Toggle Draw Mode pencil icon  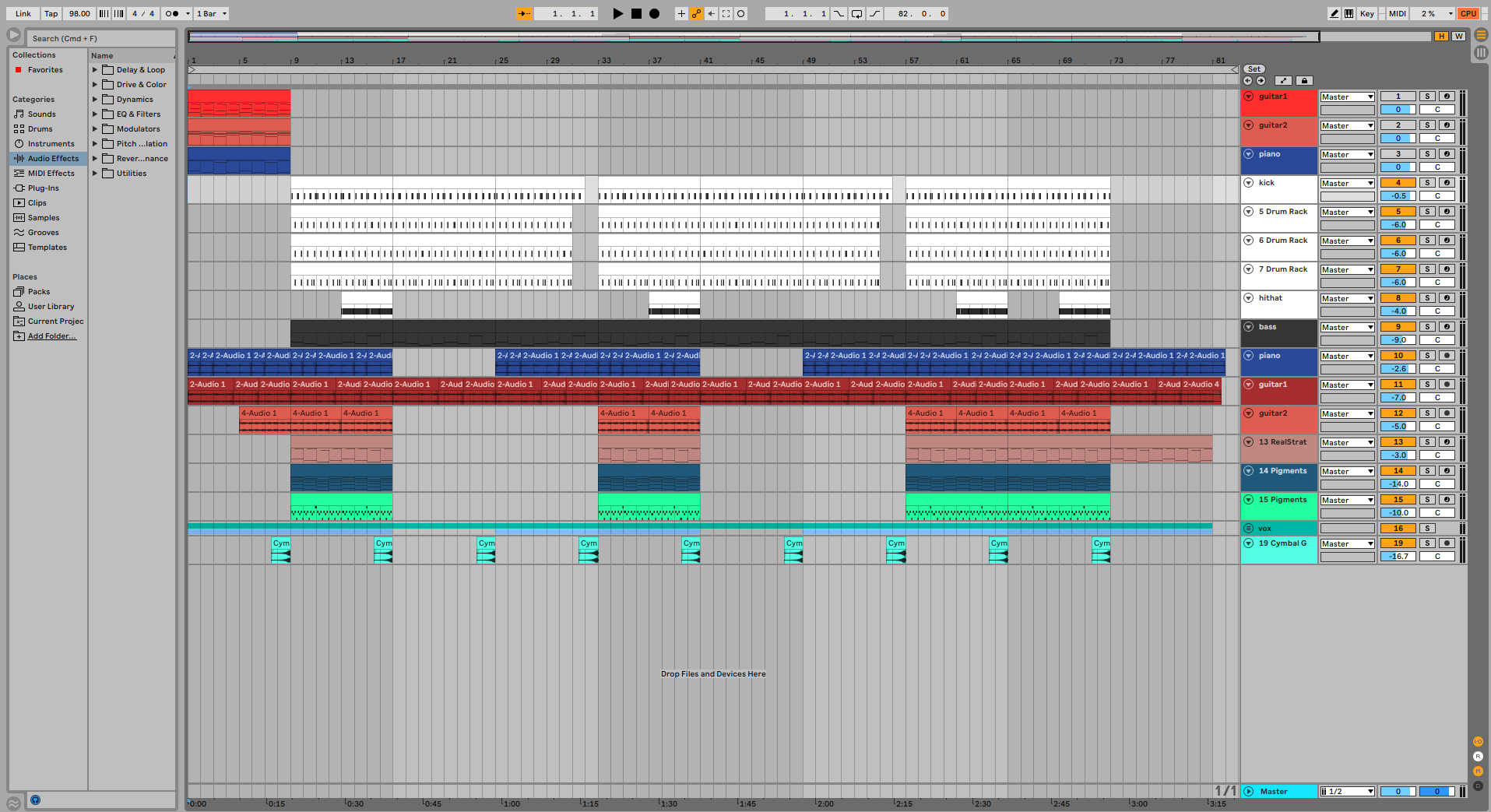tap(1335, 13)
